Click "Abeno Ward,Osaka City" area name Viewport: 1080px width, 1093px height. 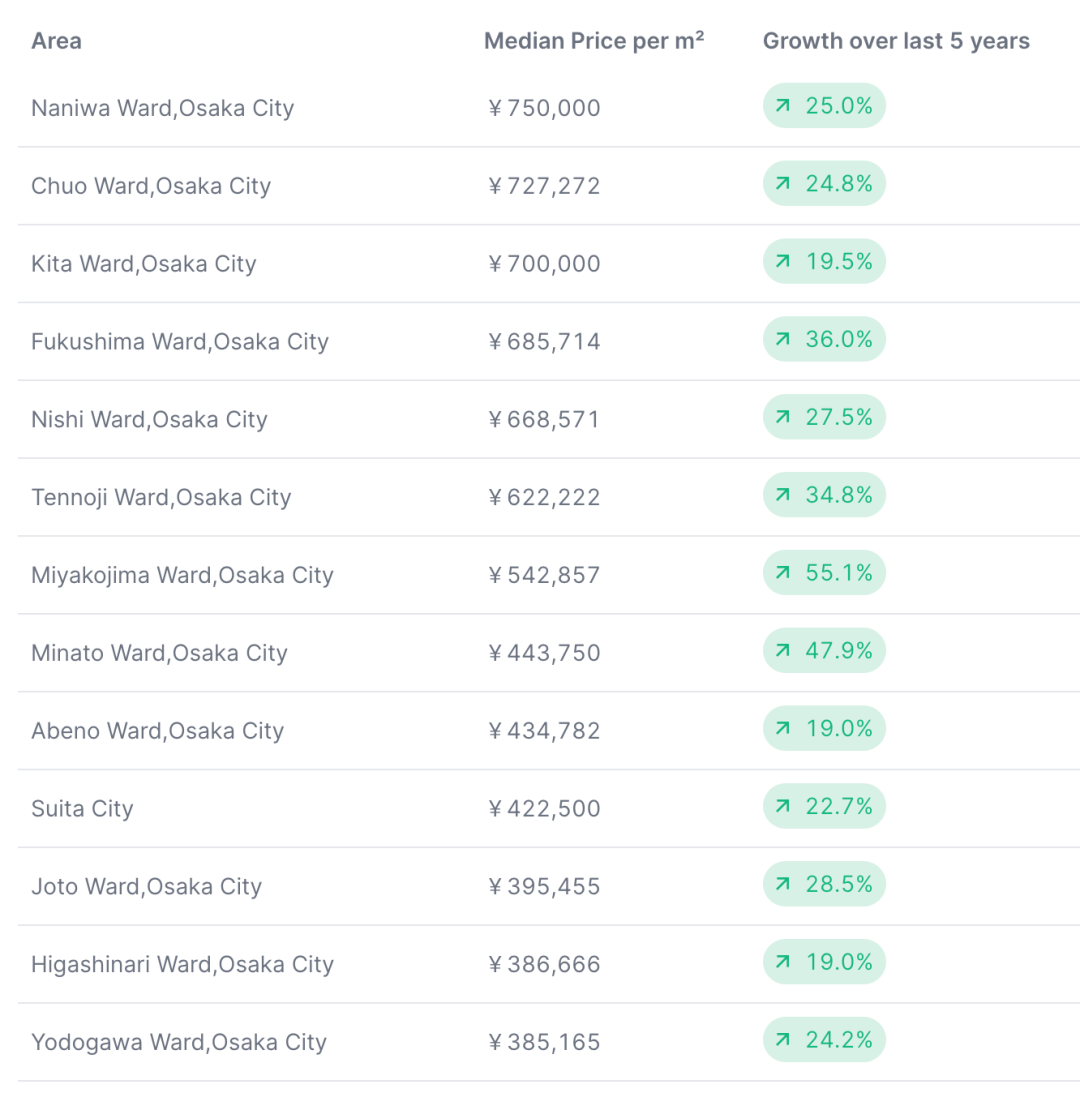click(158, 731)
